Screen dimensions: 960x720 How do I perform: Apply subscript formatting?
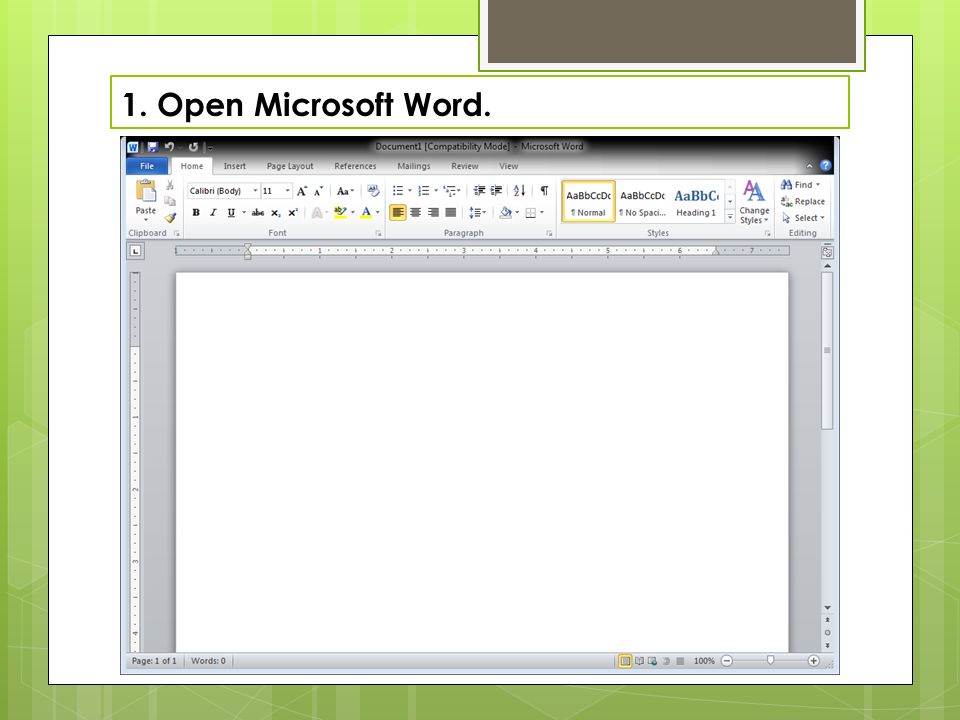click(276, 212)
